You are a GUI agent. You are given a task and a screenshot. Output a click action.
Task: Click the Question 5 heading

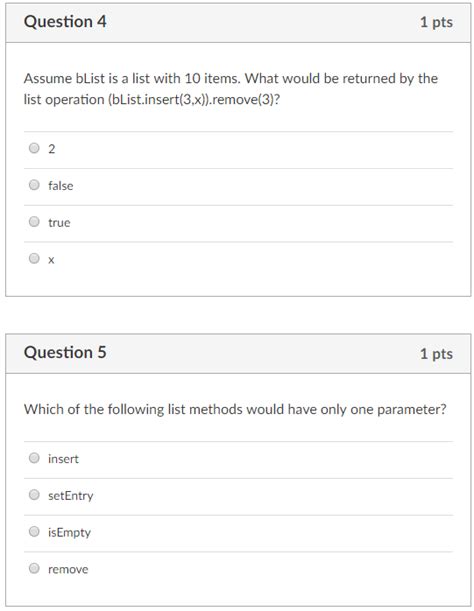coord(65,352)
